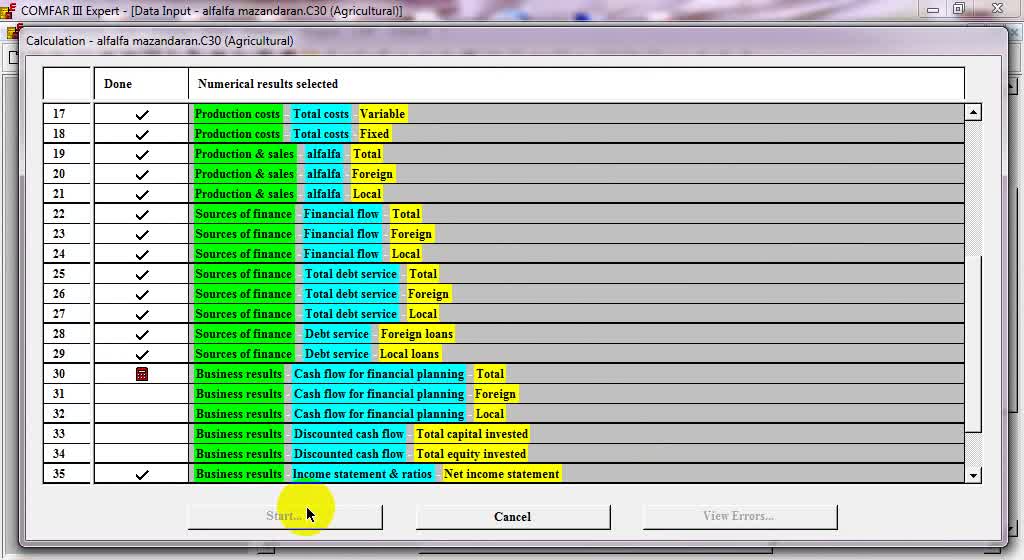Select yellow "Variable" label in row 17

point(382,114)
